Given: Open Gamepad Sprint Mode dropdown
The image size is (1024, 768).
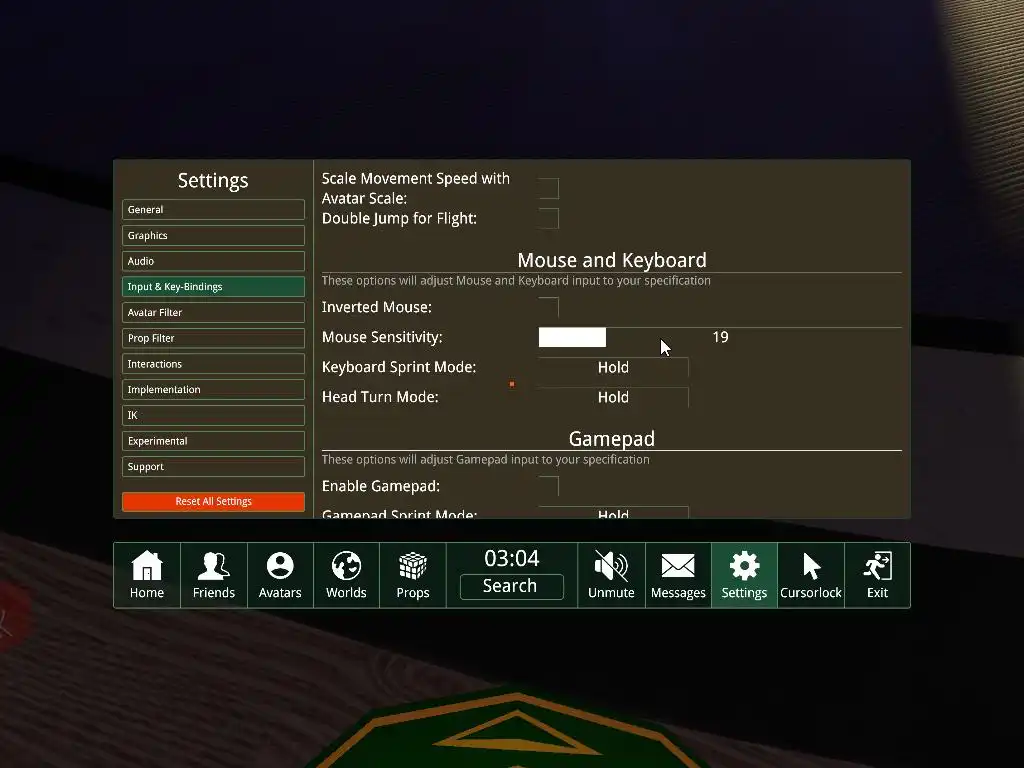Looking at the screenshot, I should point(613,513).
